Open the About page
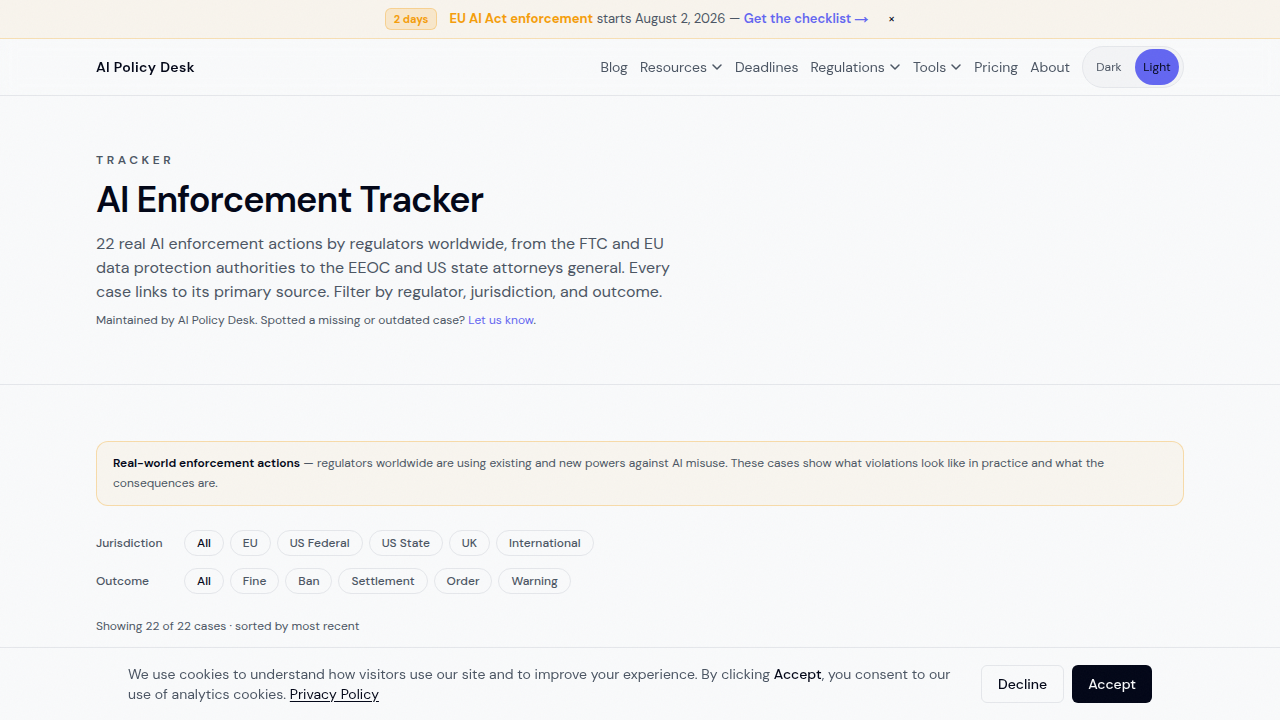Viewport: 1280px width, 720px height. [x=1050, y=67]
